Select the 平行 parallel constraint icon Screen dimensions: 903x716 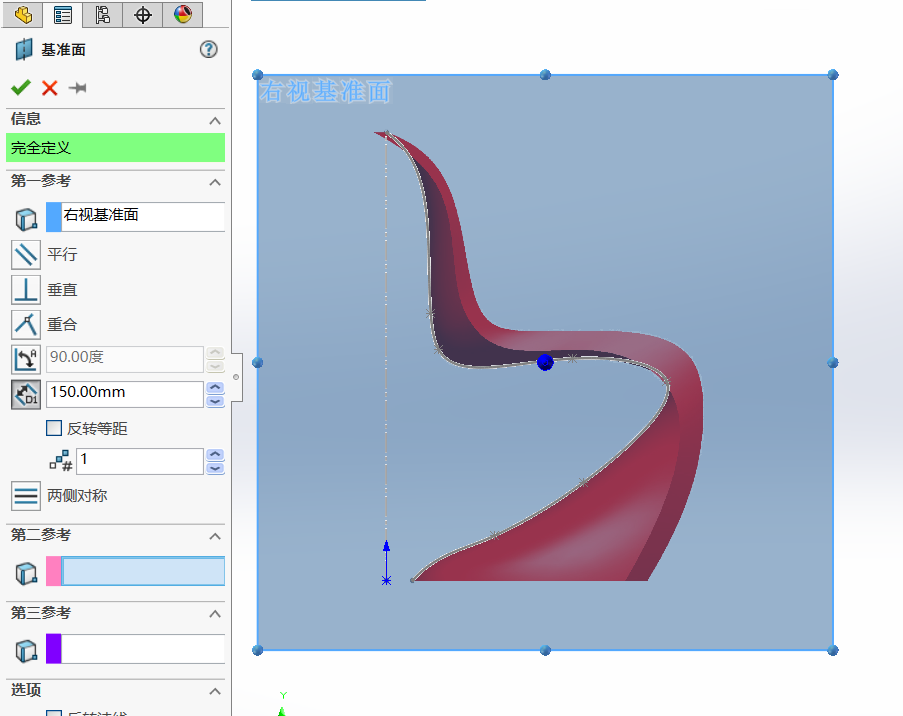[26, 255]
